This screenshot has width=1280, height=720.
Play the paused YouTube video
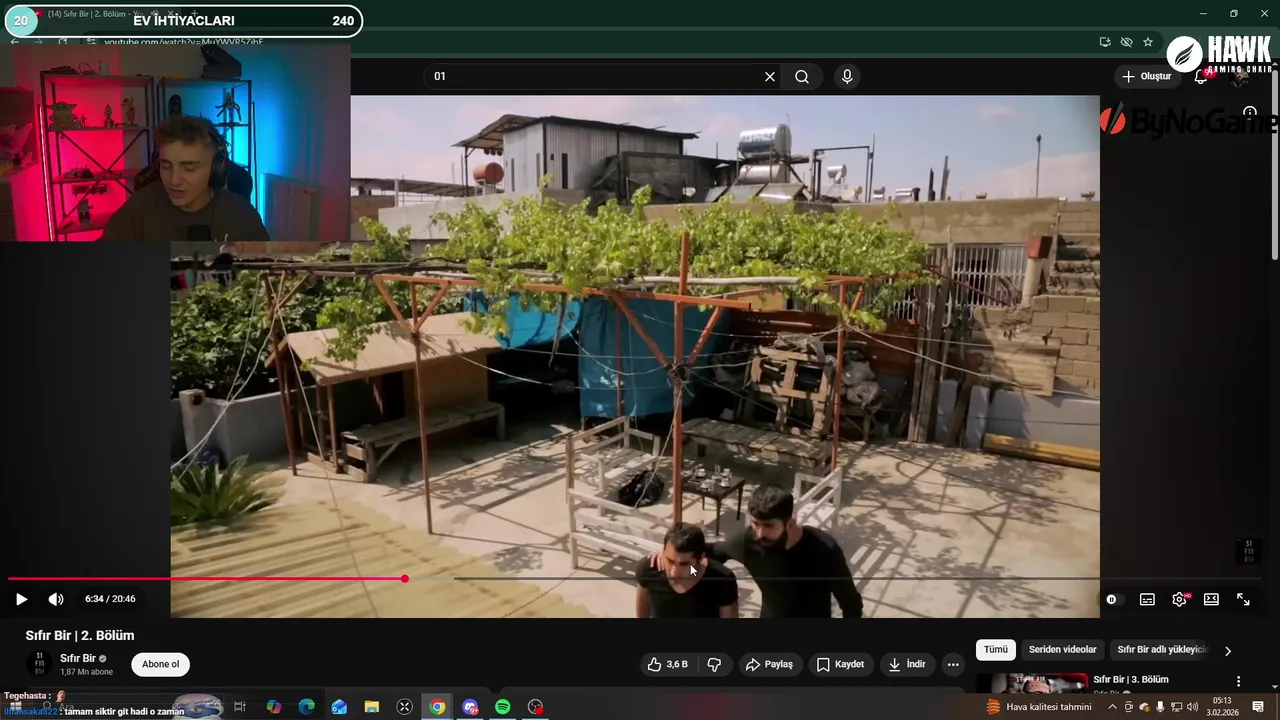click(21, 599)
